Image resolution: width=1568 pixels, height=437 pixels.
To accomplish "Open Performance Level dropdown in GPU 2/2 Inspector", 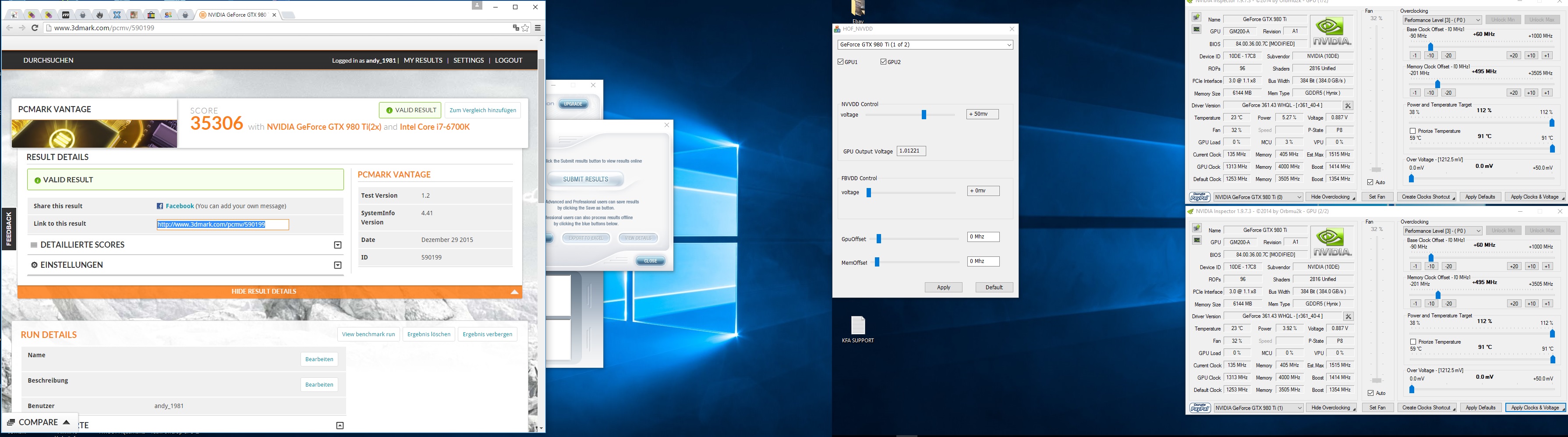I will click(1443, 231).
